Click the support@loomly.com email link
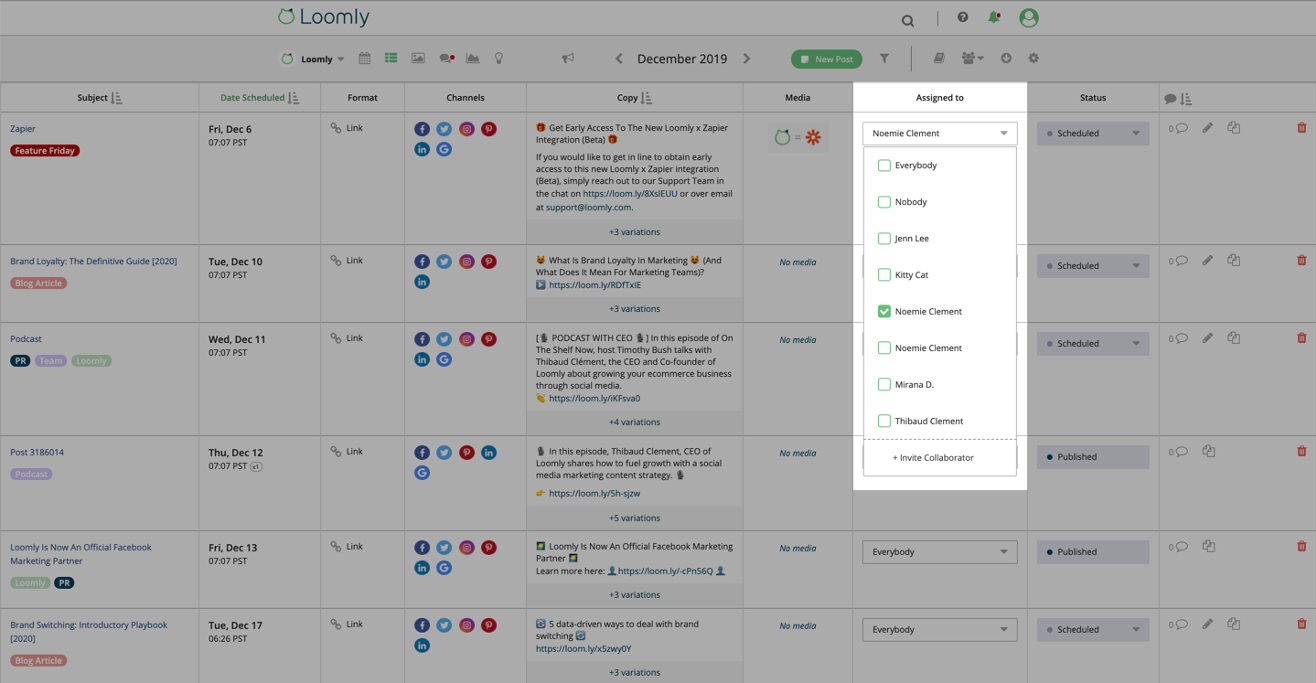The width and height of the screenshot is (1316, 683). coord(589,207)
